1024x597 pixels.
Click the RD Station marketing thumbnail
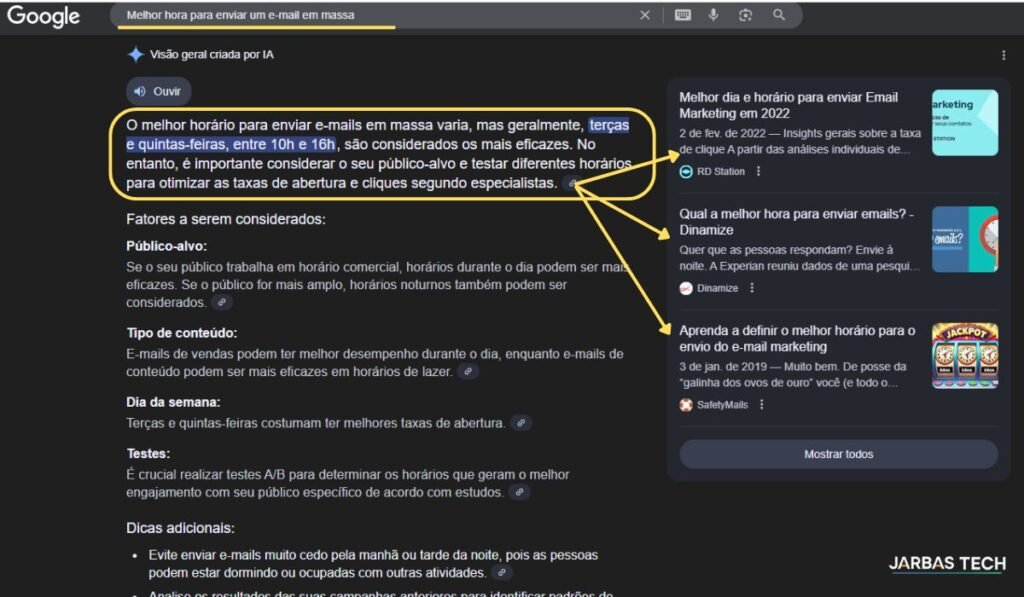point(965,123)
